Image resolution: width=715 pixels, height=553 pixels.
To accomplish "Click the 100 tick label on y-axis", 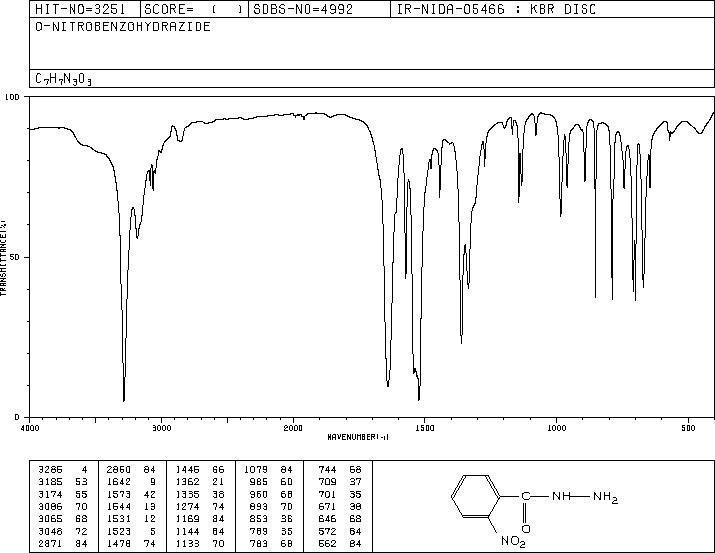I will tap(13, 97).
